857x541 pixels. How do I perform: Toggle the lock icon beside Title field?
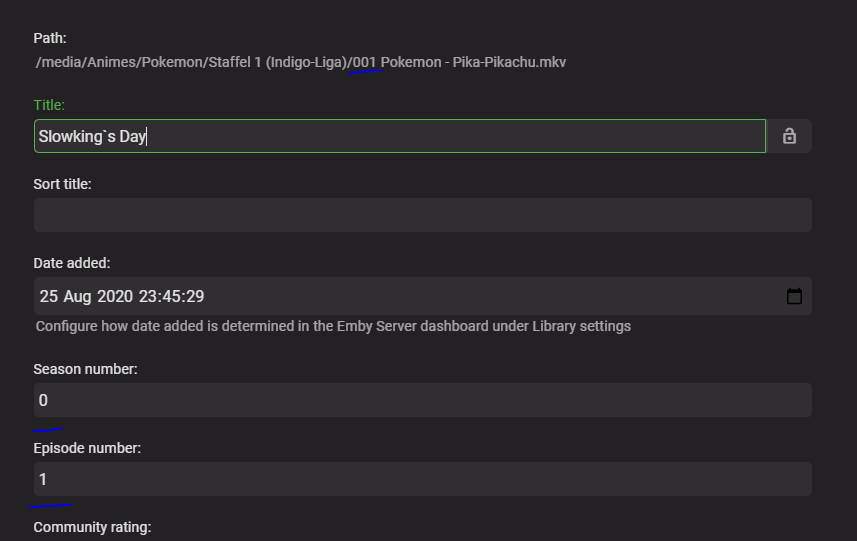[x=789, y=136]
